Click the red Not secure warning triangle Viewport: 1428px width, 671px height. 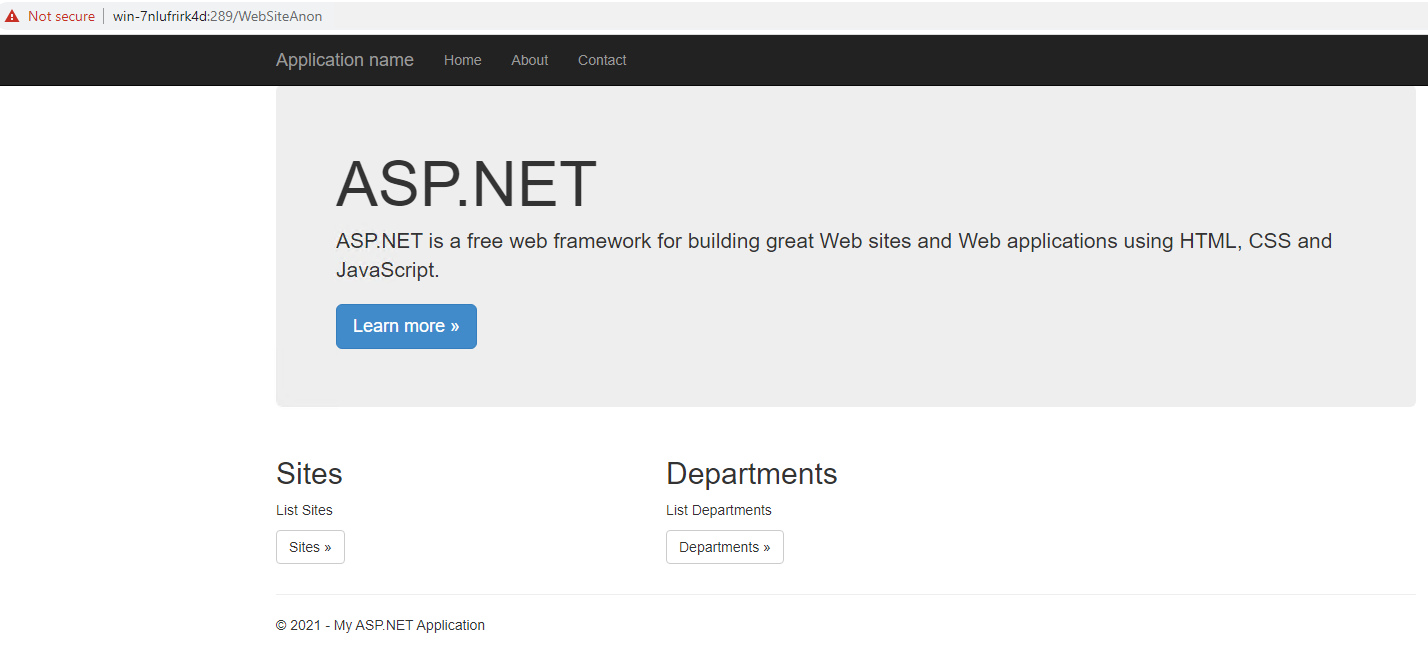click(12, 16)
